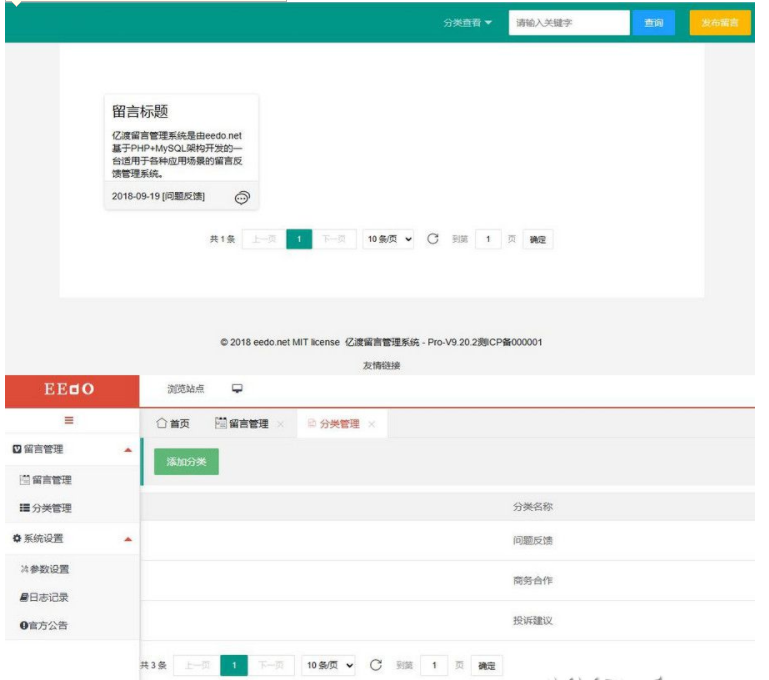
Task: Click the home icon on 首页 tab
Action: point(161,424)
